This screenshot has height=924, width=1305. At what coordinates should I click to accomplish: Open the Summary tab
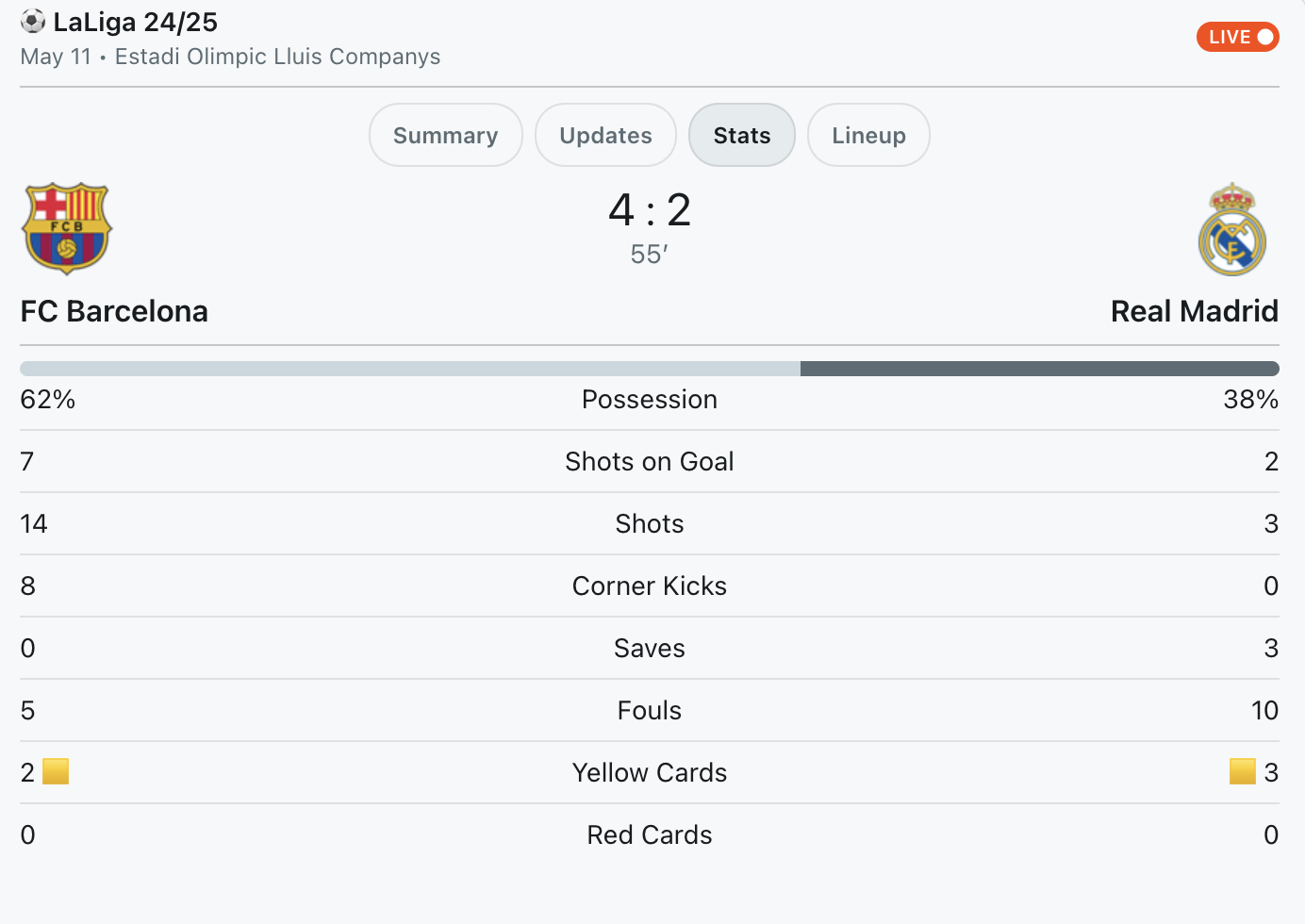tap(446, 135)
